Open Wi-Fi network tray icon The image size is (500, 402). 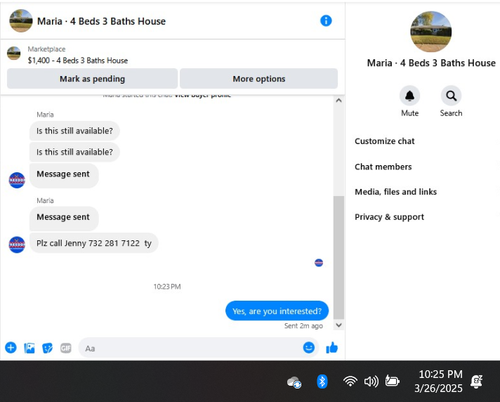pos(350,381)
